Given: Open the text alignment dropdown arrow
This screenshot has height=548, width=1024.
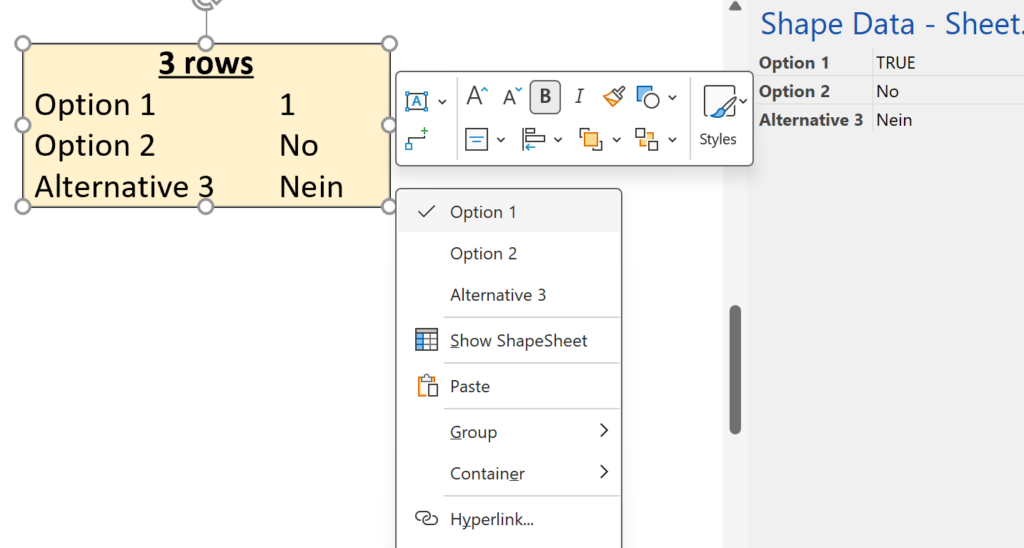Looking at the screenshot, I should [x=501, y=140].
